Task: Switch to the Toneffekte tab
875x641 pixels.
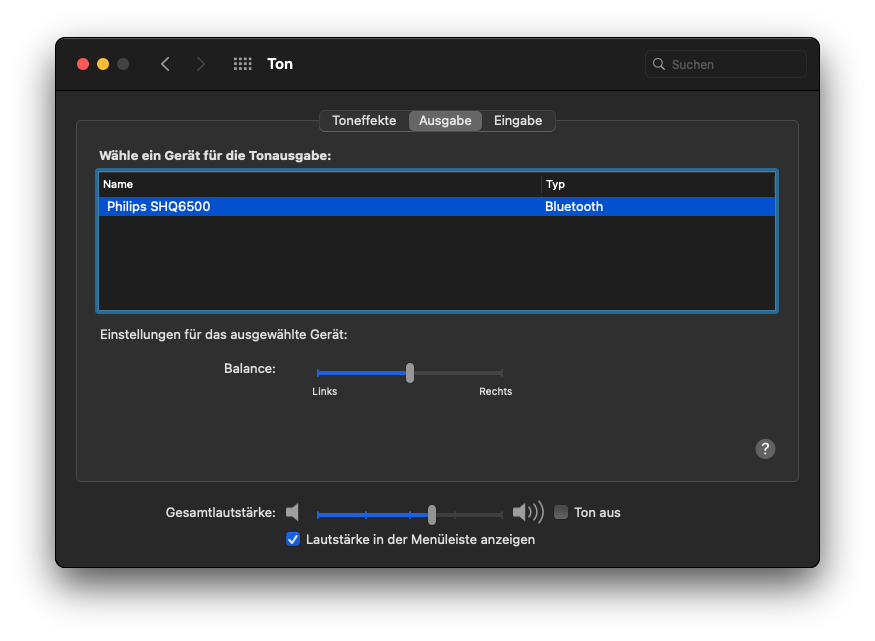Action: [364, 121]
